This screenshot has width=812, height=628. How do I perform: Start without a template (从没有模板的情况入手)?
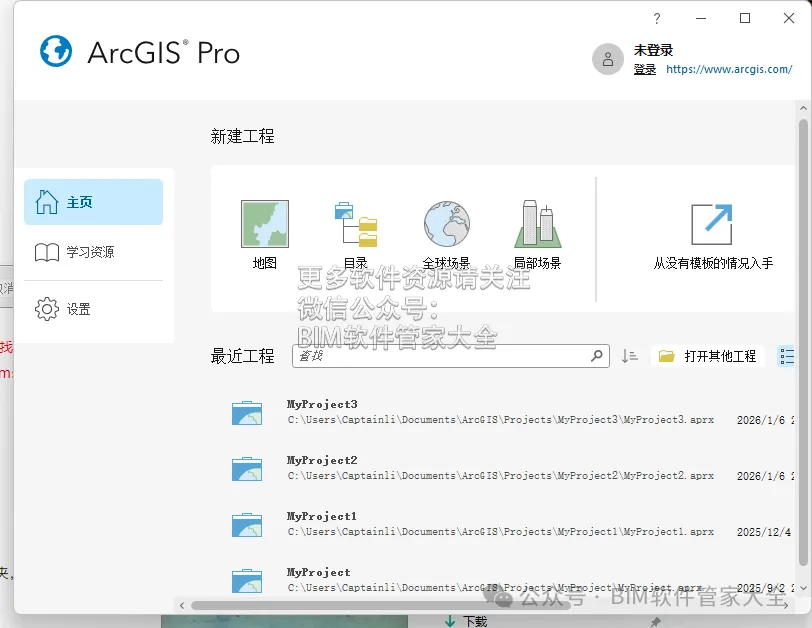click(x=713, y=237)
